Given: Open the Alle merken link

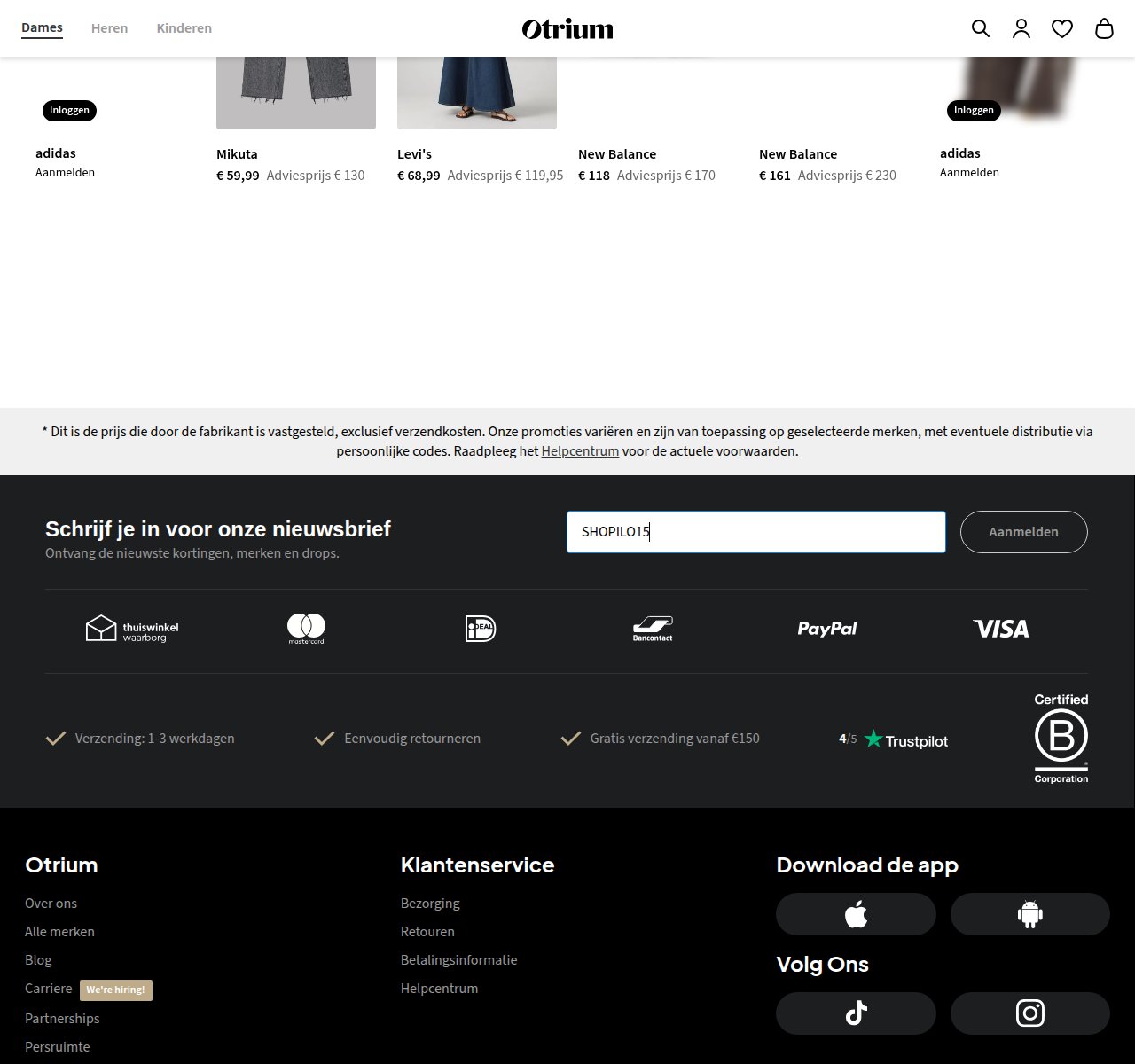Looking at the screenshot, I should pyautogui.click(x=59, y=932).
